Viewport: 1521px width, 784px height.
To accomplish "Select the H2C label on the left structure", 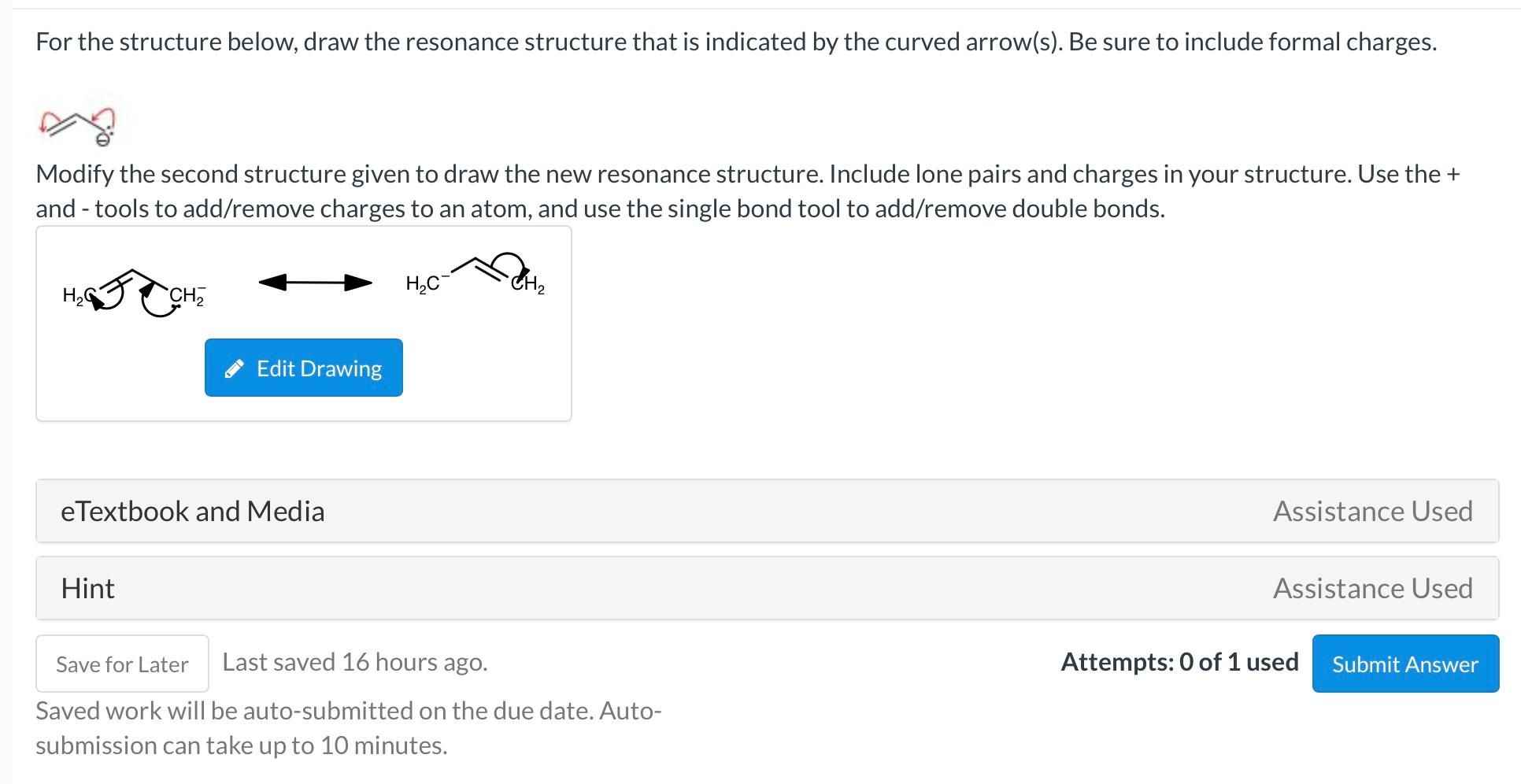I will click(x=76, y=296).
